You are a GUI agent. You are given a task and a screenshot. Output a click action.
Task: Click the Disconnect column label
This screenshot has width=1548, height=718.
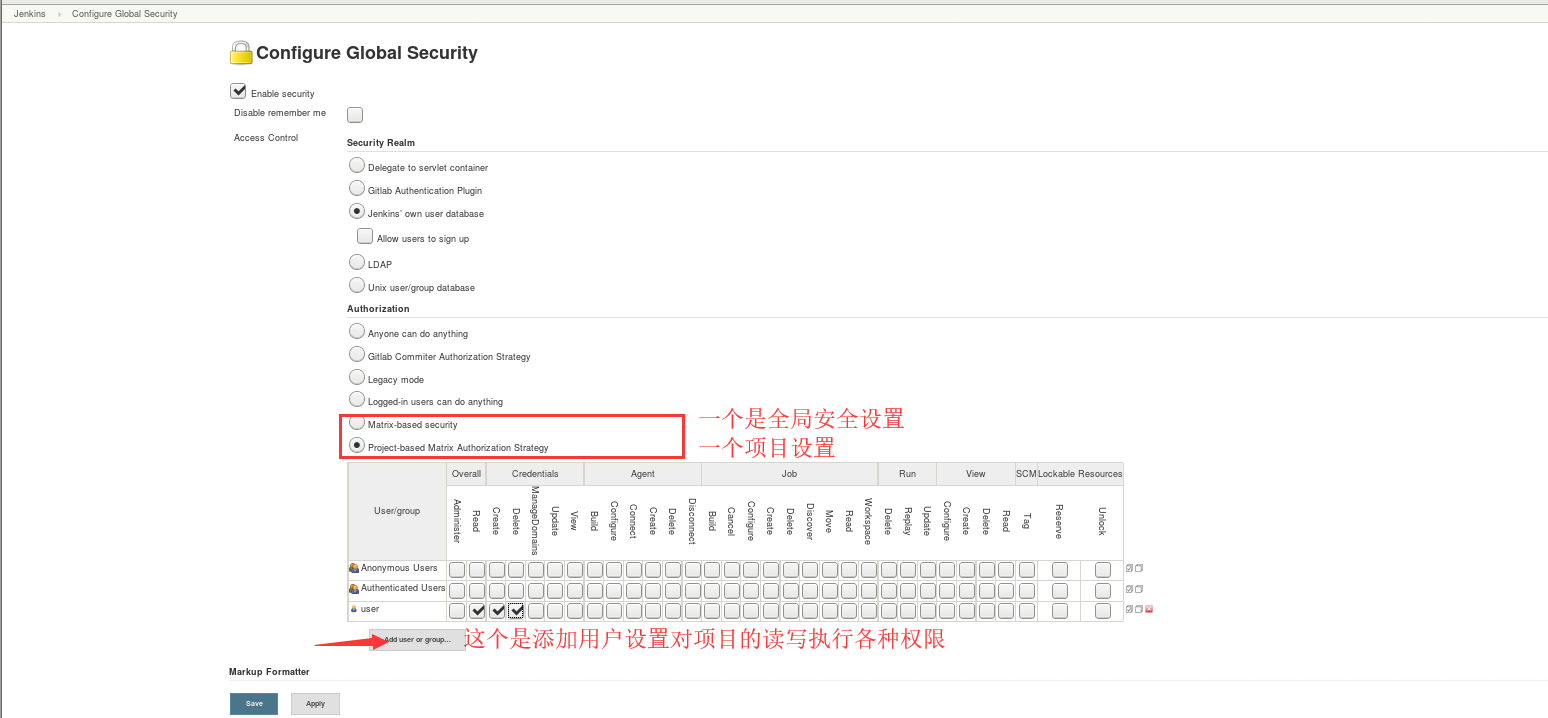pyautogui.click(x=692, y=521)
